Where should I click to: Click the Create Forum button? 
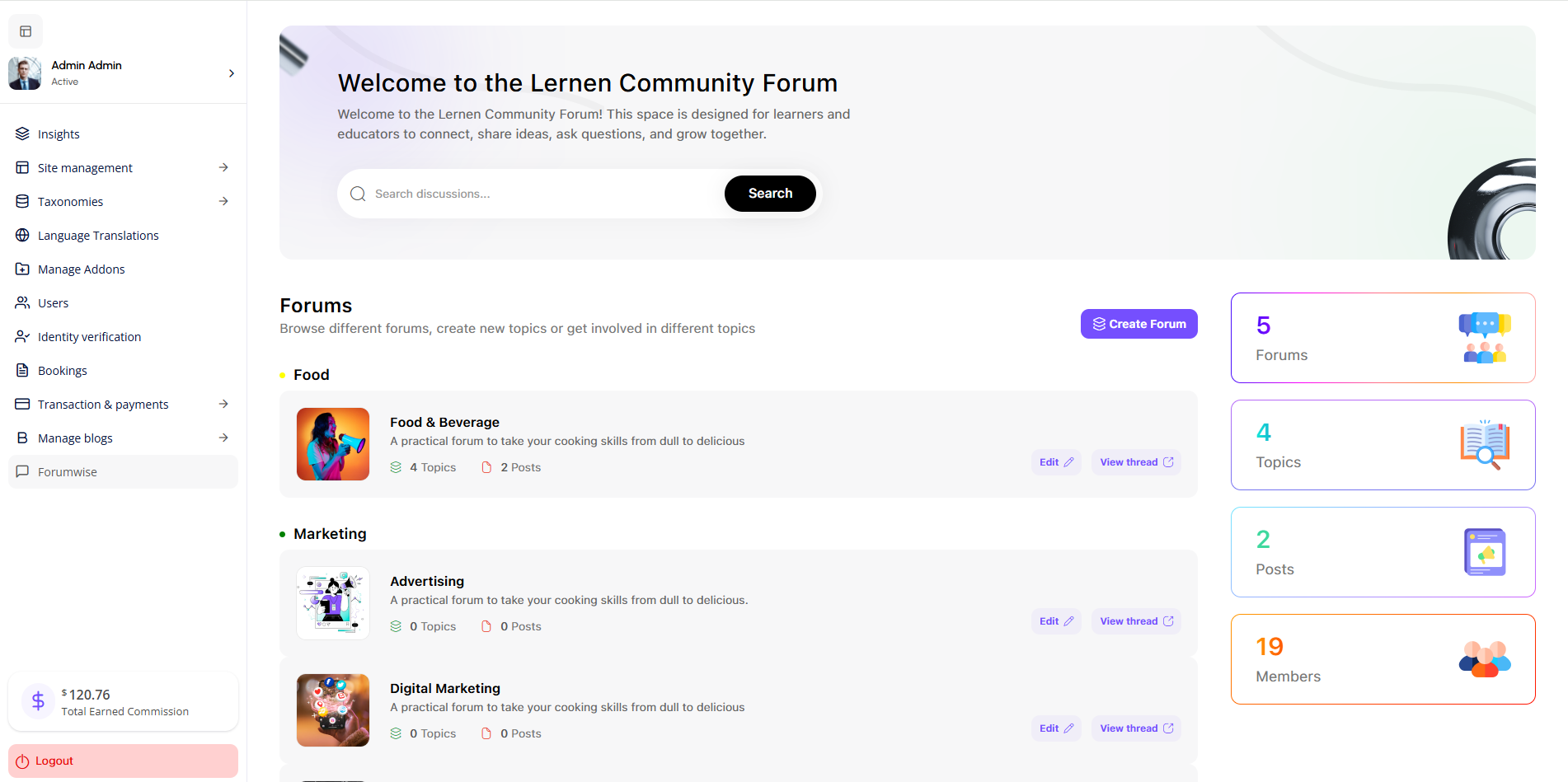[1138, 323]
